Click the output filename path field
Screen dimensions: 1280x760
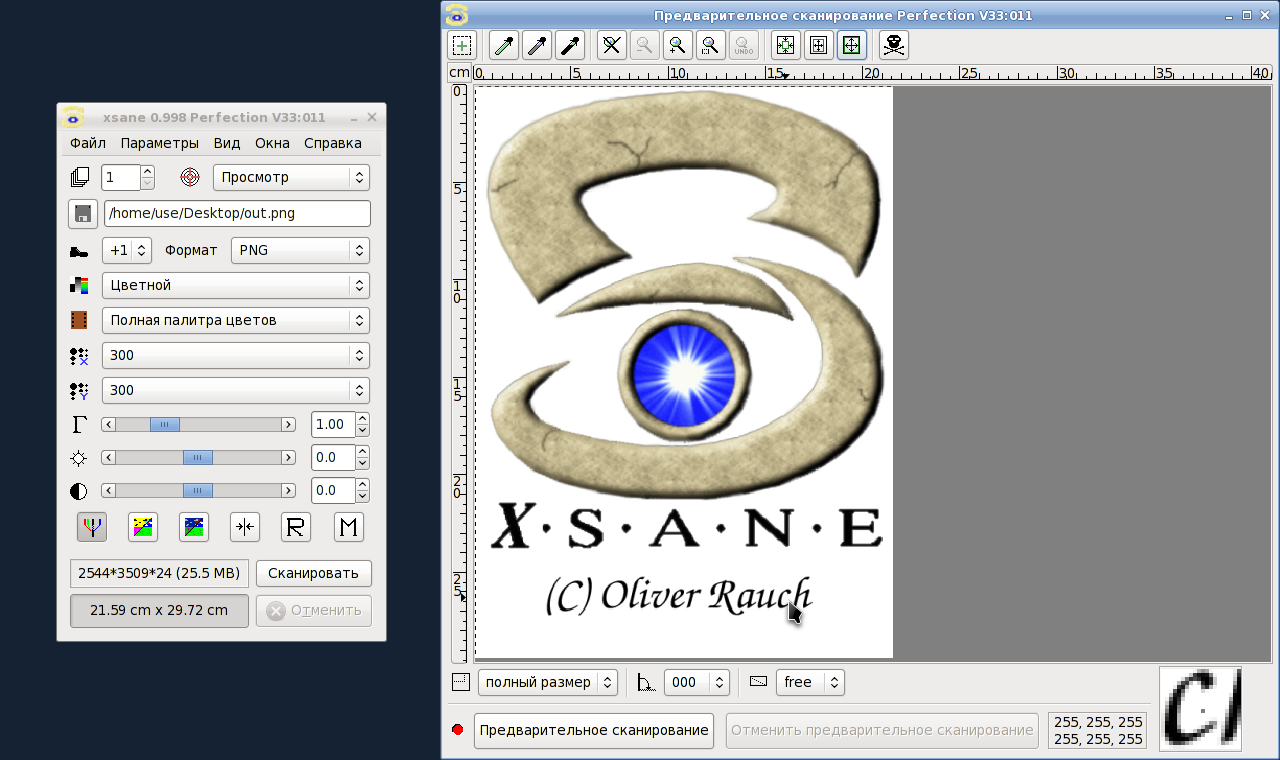[237, 213]
